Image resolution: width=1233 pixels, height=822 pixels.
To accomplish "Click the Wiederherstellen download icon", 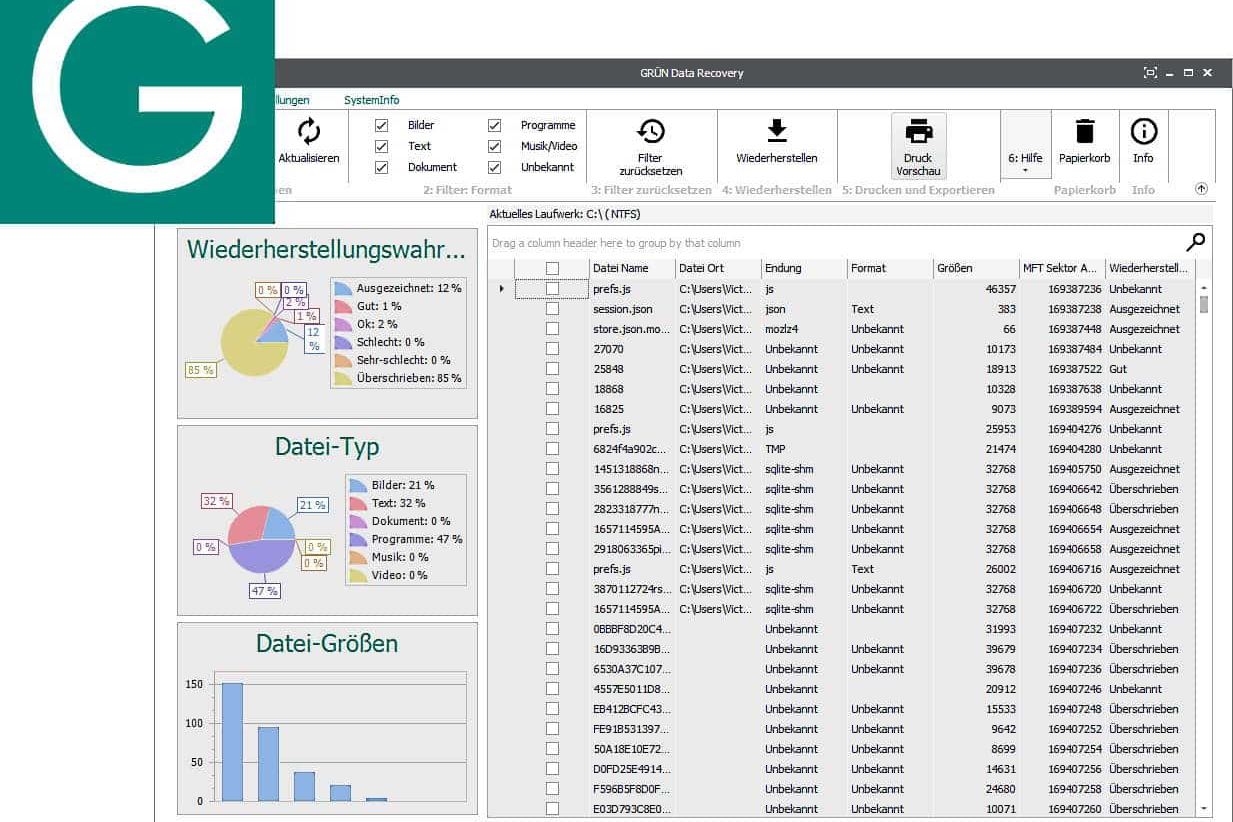I will pos(777,131).
